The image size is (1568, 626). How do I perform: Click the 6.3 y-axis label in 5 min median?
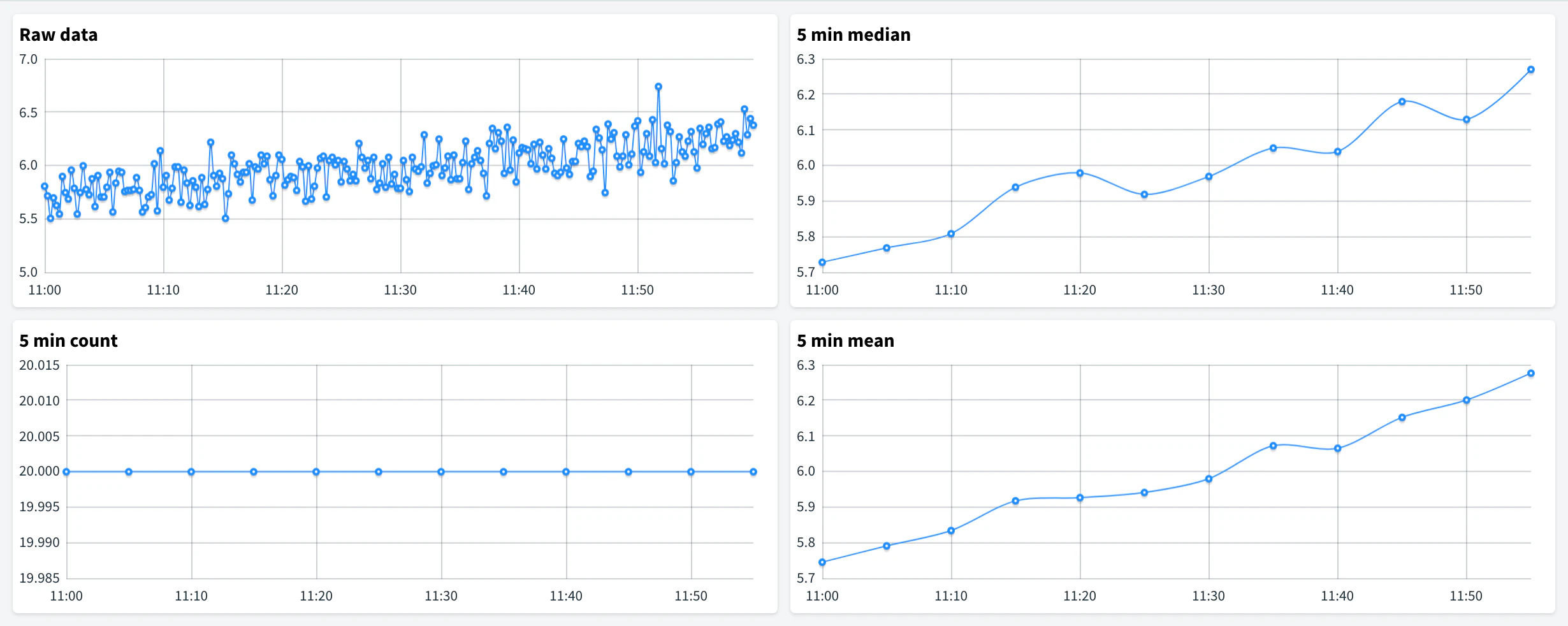tap(806, 59)
